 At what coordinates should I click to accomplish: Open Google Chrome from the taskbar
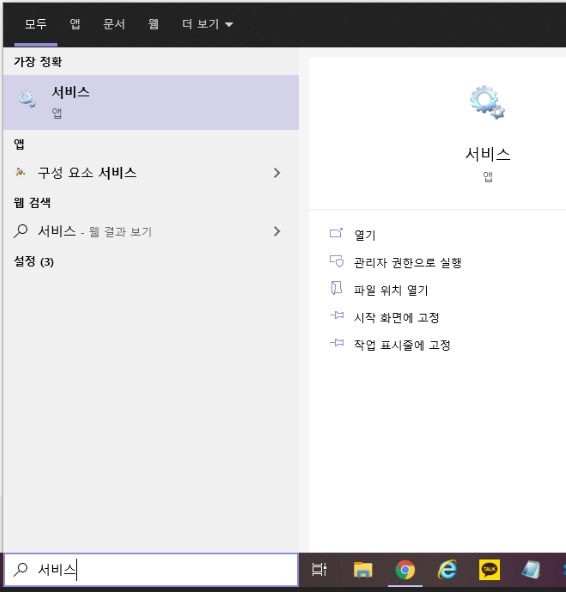tap(405, 569)
